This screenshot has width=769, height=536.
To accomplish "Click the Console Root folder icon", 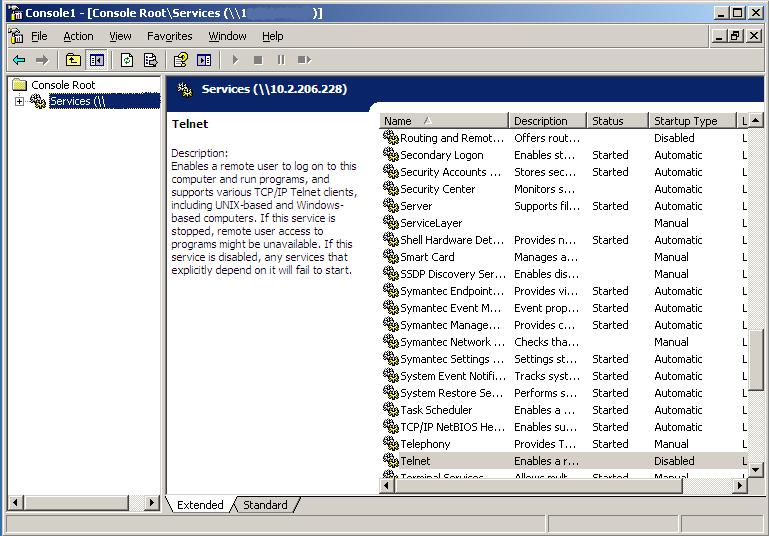I will click(20, 85).
